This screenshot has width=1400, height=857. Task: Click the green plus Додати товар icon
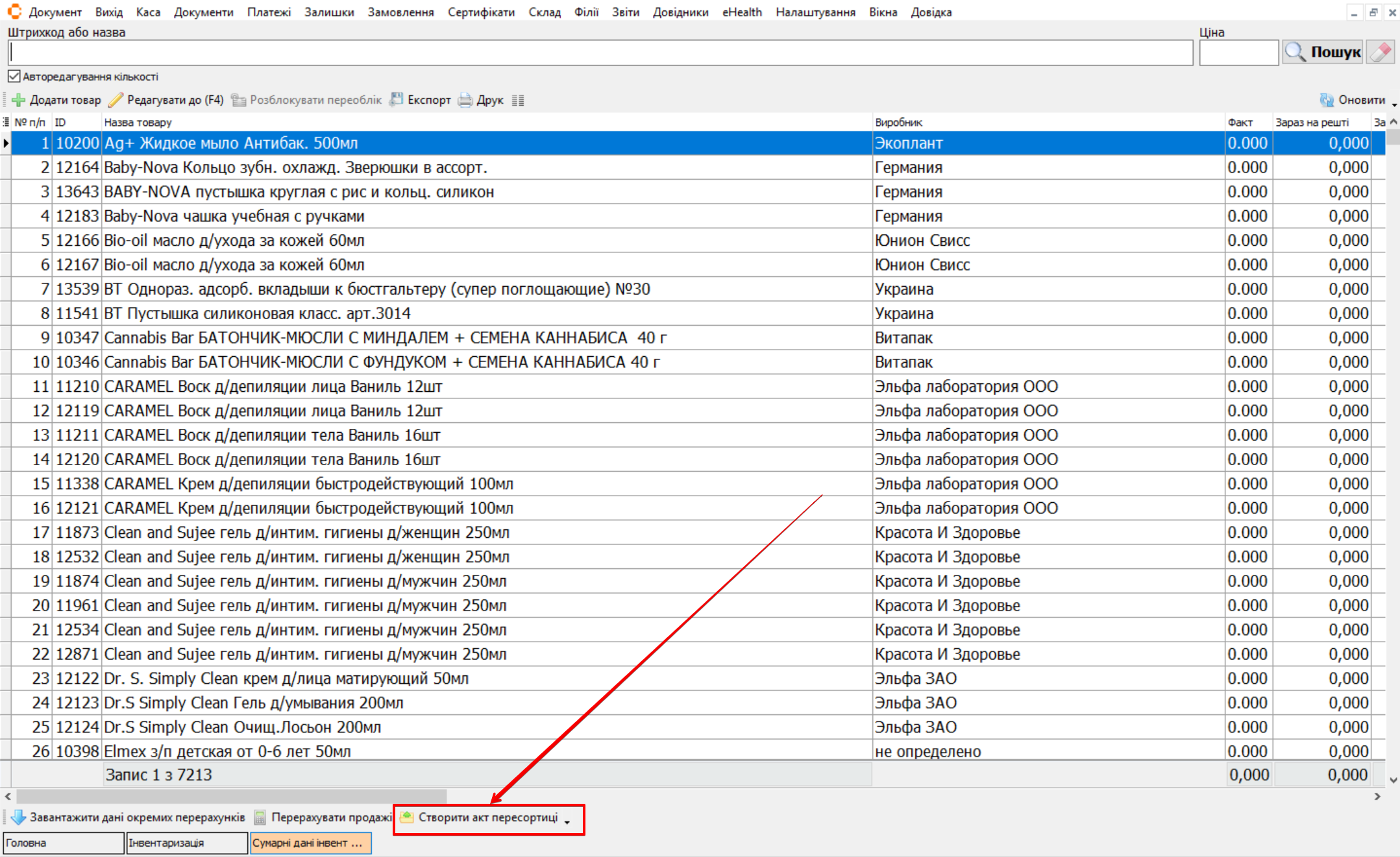tap(19, 100)
